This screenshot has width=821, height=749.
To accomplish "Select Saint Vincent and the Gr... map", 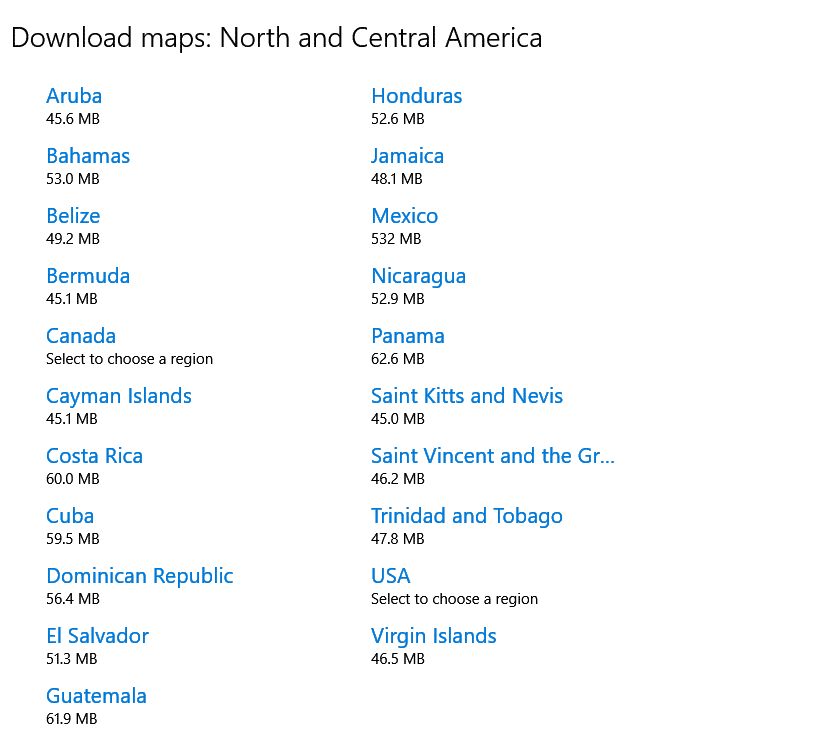I will [x=493, y=456].
